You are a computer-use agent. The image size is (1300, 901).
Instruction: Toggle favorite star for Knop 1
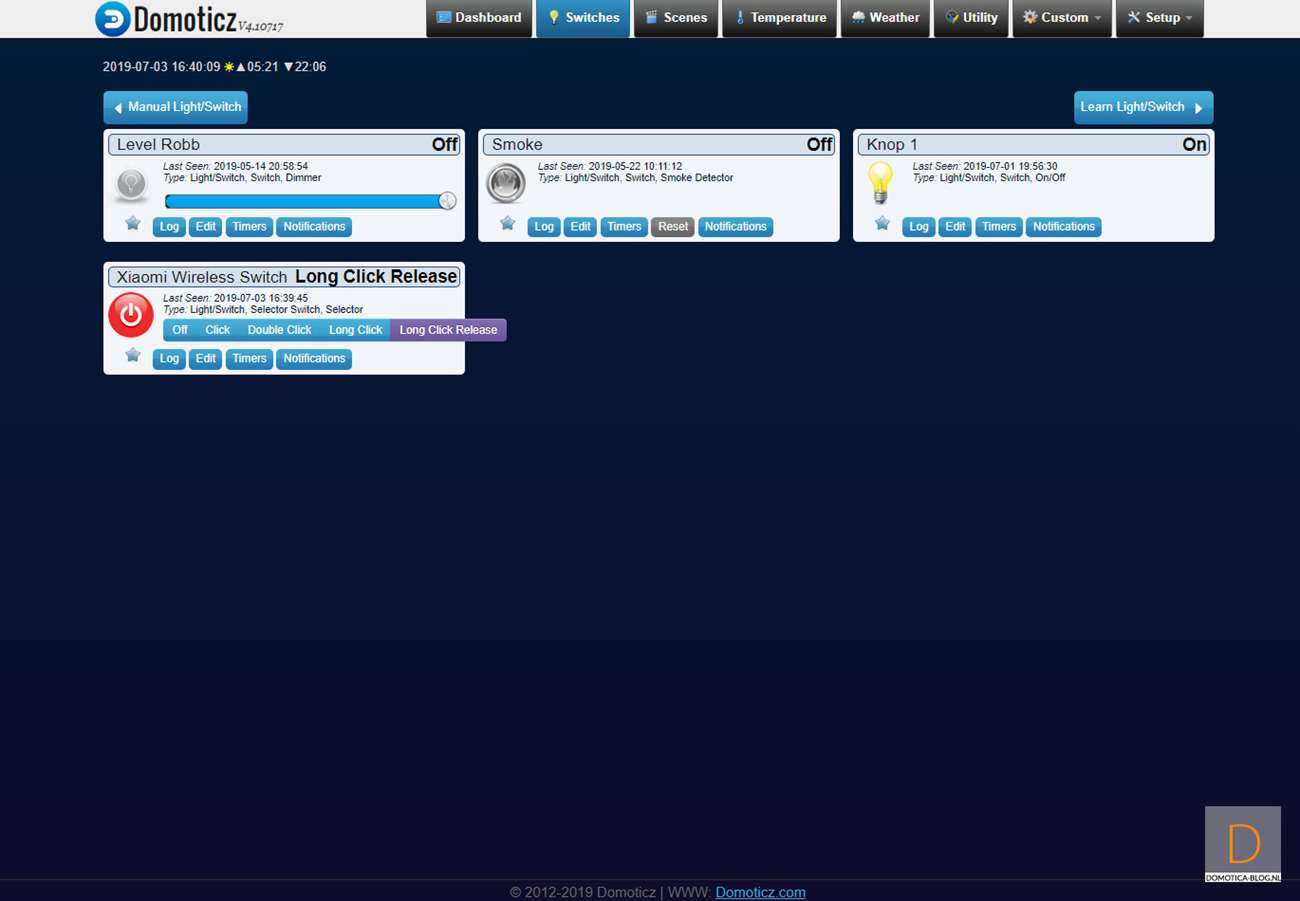tap(882, 223)
